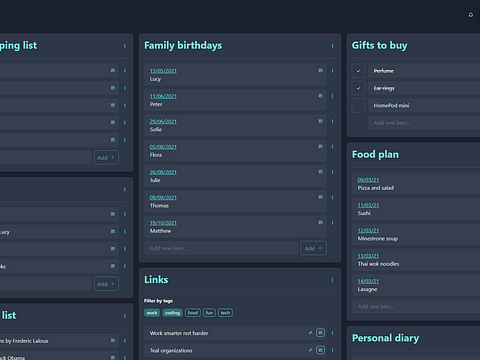Open options menu for Work smarter not harder
This screenshot has width=480, height=360.
(x=332, y=333)
